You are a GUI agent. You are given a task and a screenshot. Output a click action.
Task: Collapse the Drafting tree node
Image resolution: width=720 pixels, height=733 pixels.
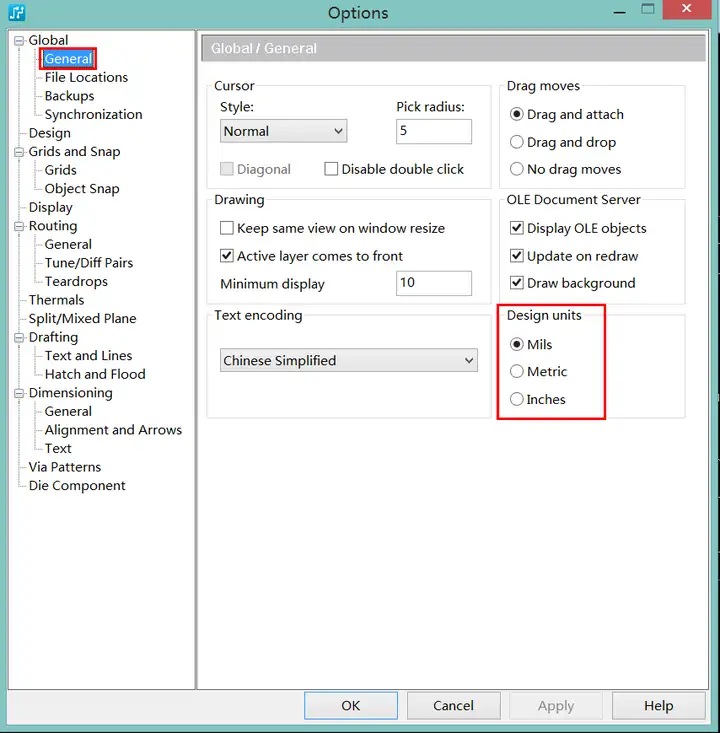click(19, 338)
